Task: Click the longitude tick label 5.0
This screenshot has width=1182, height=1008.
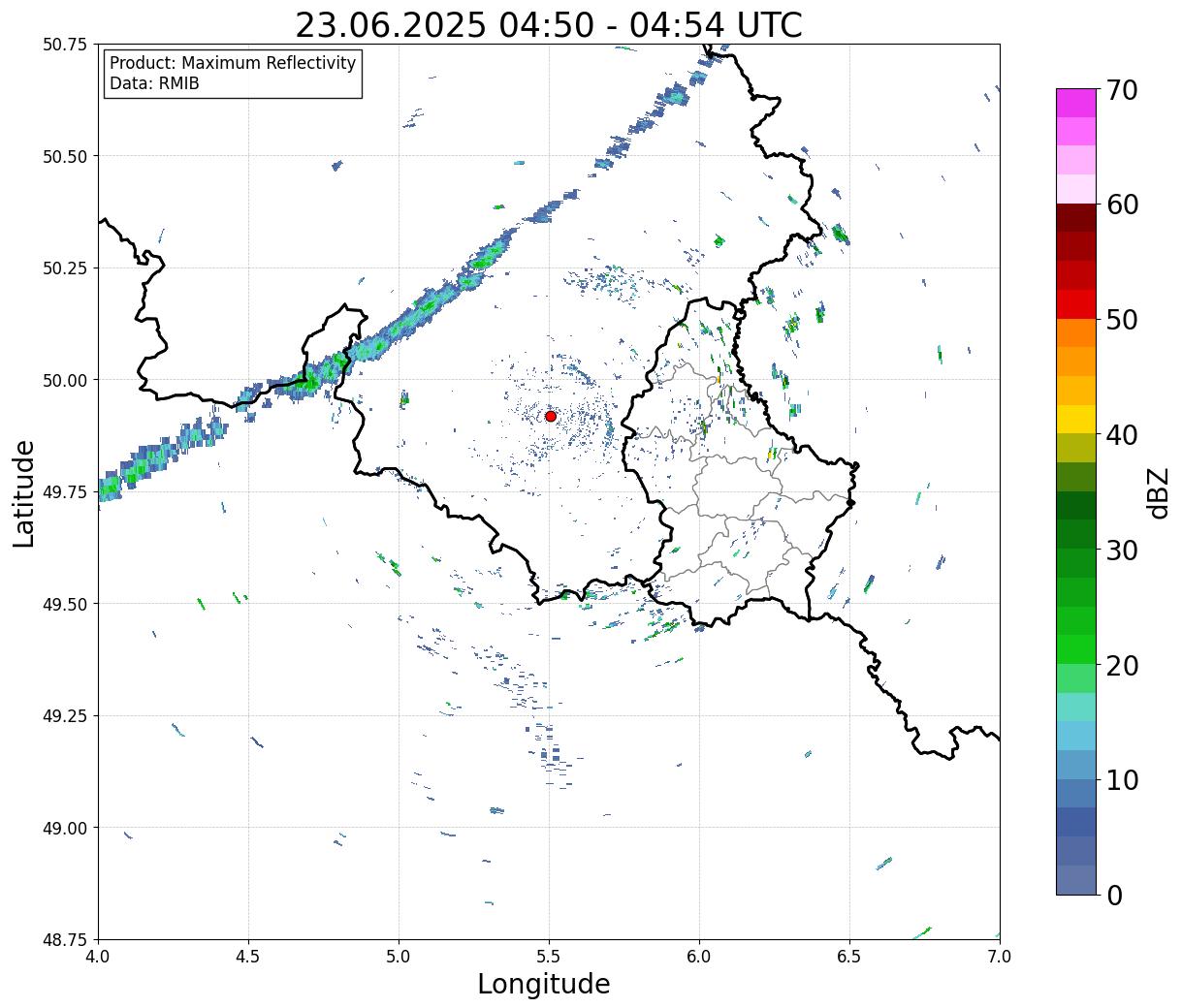Action: 399,957
